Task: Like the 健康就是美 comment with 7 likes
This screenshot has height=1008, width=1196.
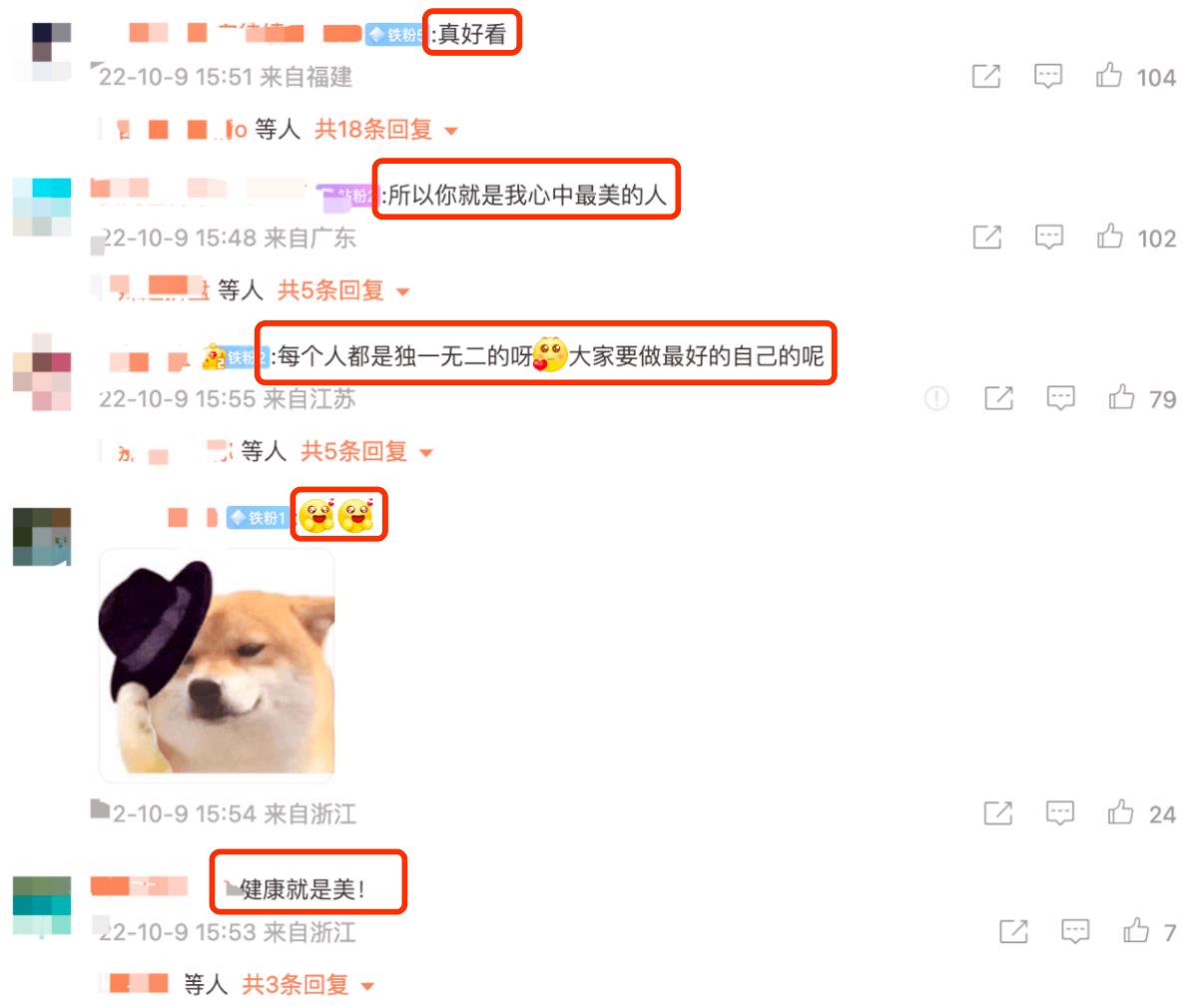Action: pos(1136,930)
